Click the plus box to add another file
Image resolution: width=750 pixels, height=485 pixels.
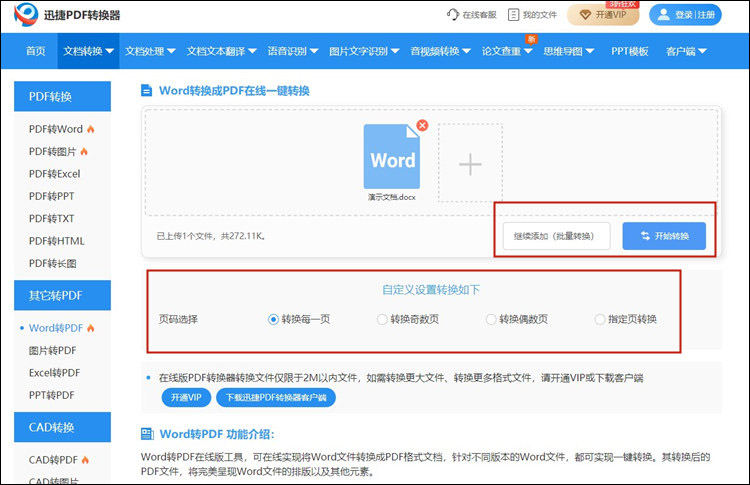pyautogui.click(x=470, y=164)
